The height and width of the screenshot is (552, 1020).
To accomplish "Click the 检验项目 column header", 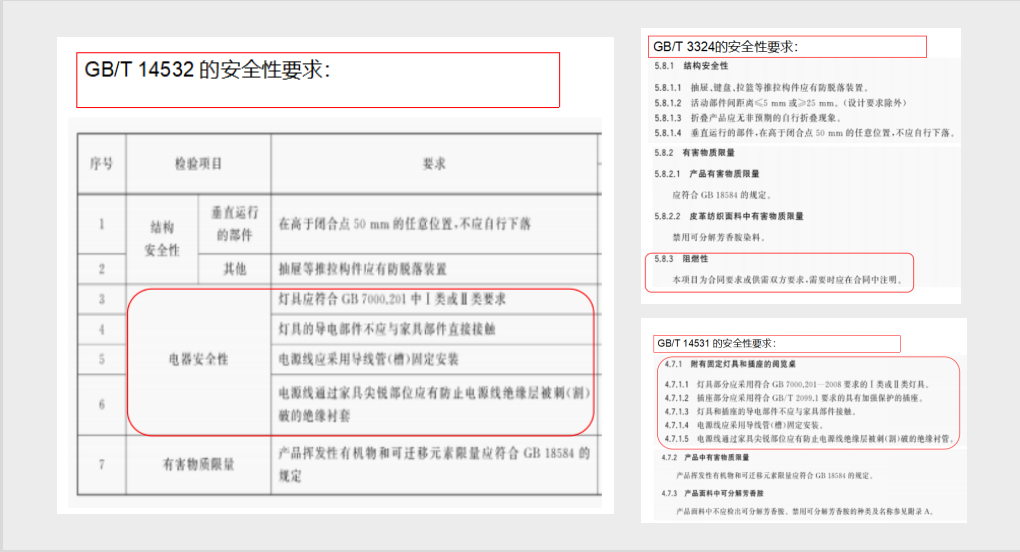I will coord(198,163).
